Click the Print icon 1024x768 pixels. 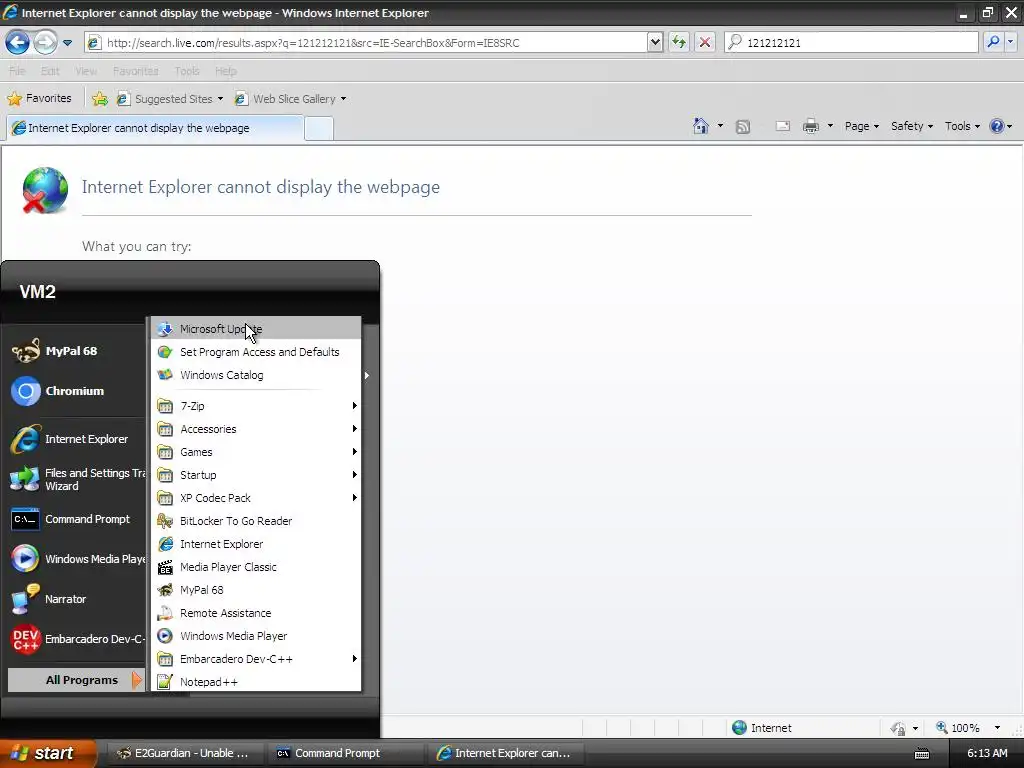tap(810, 126)
